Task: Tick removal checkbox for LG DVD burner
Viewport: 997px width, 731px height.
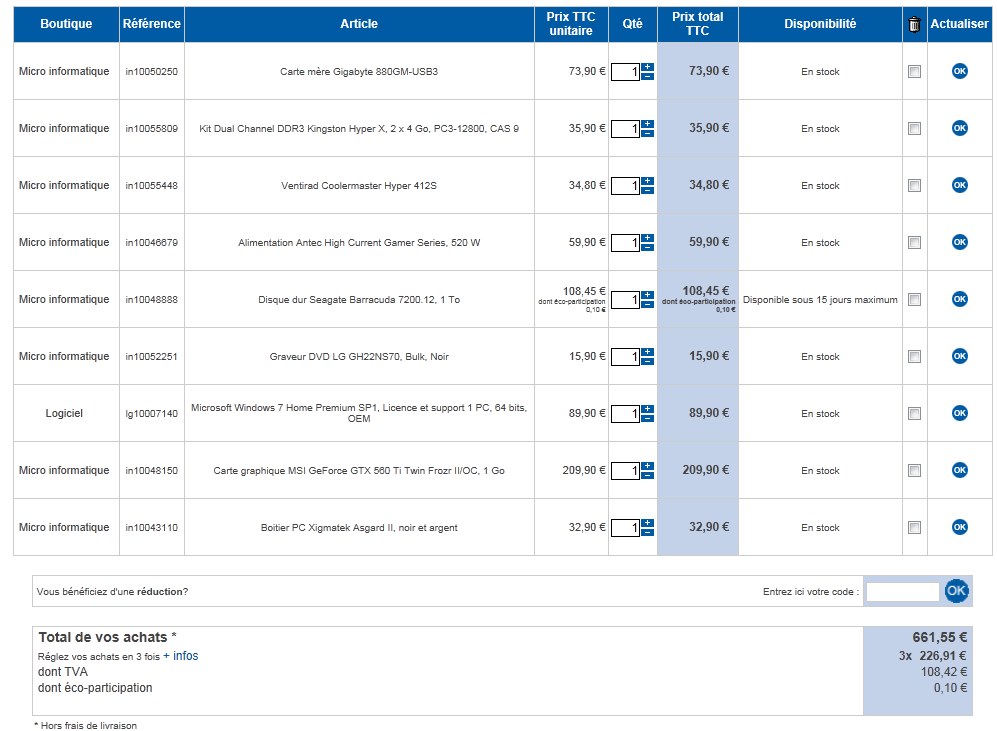Action: click(x=914, y=357)
